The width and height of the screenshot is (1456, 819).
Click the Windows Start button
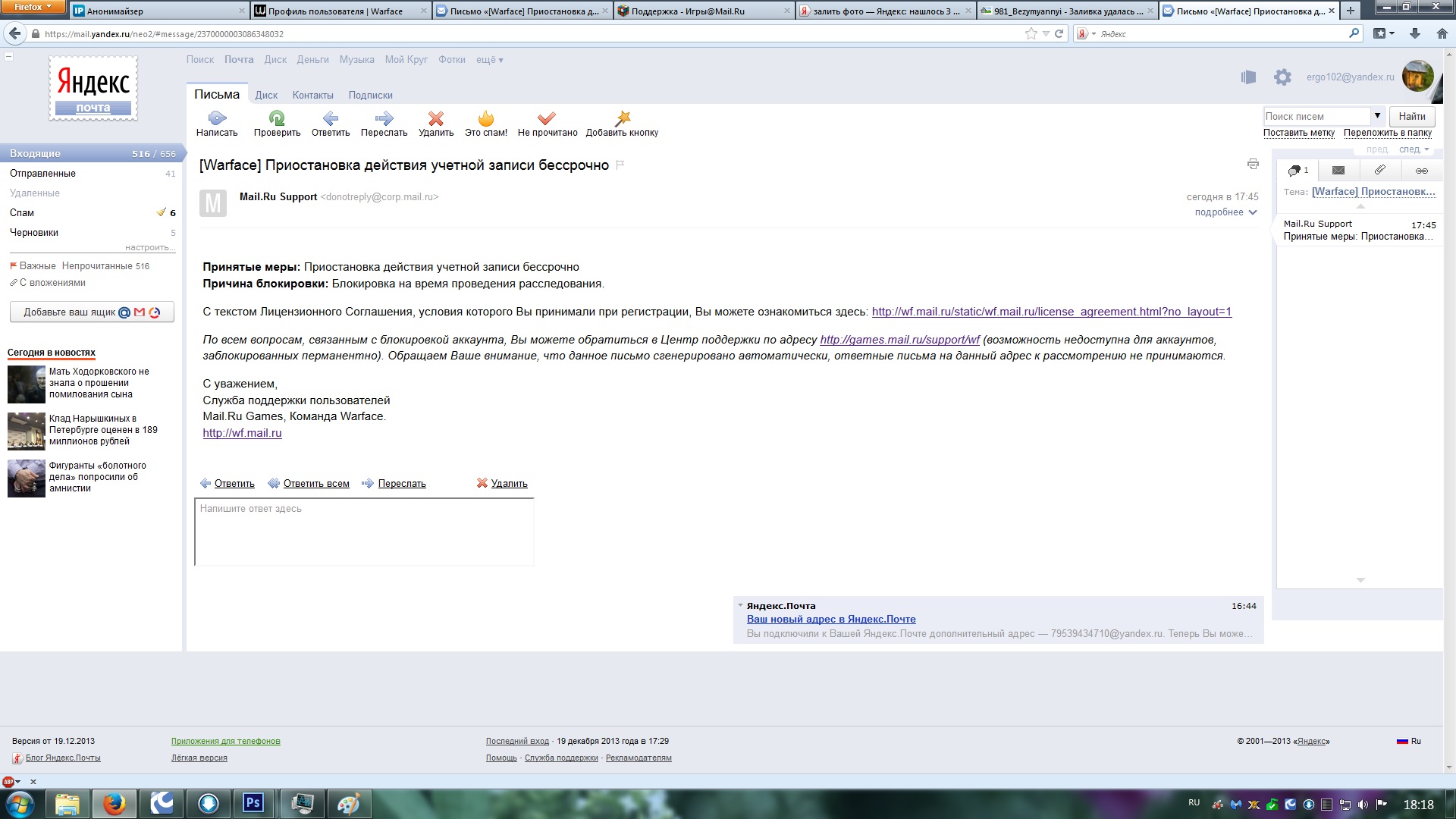coord(20,804)
